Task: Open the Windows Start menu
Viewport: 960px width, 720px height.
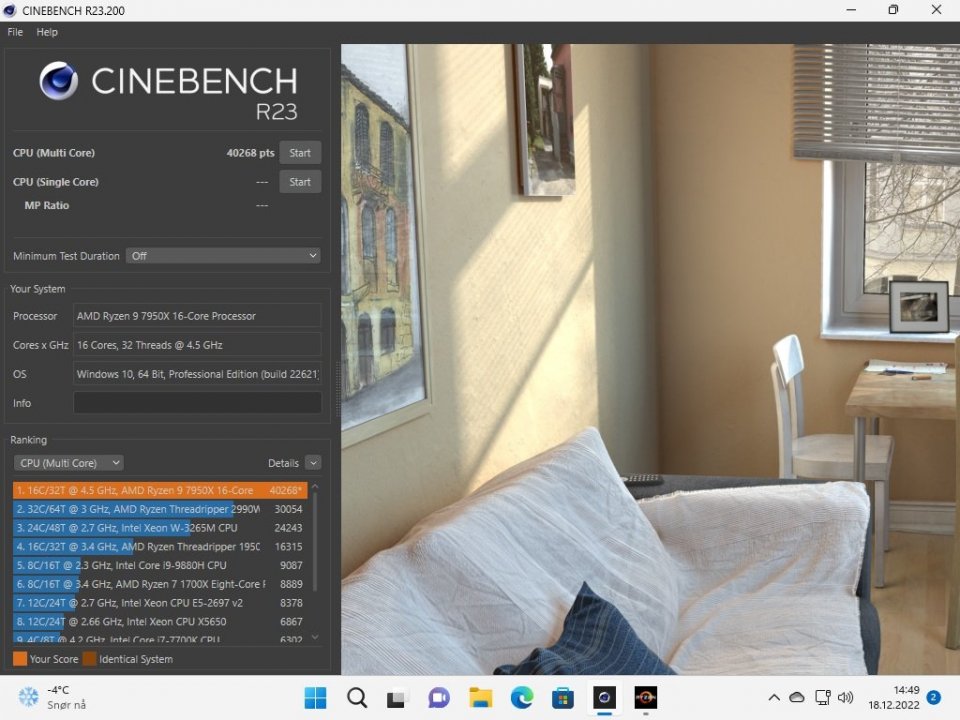Action: [x=315, y=697]
